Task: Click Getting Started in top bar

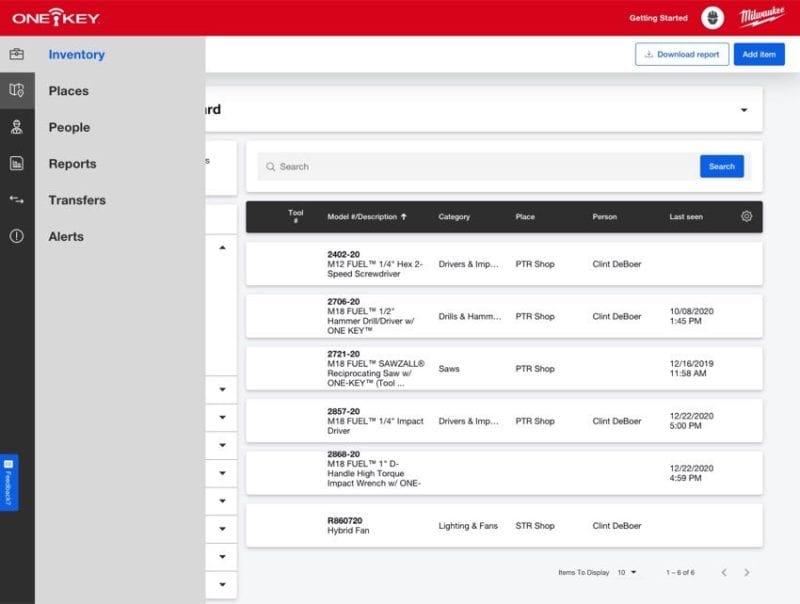Action: (x=658, y=17)
